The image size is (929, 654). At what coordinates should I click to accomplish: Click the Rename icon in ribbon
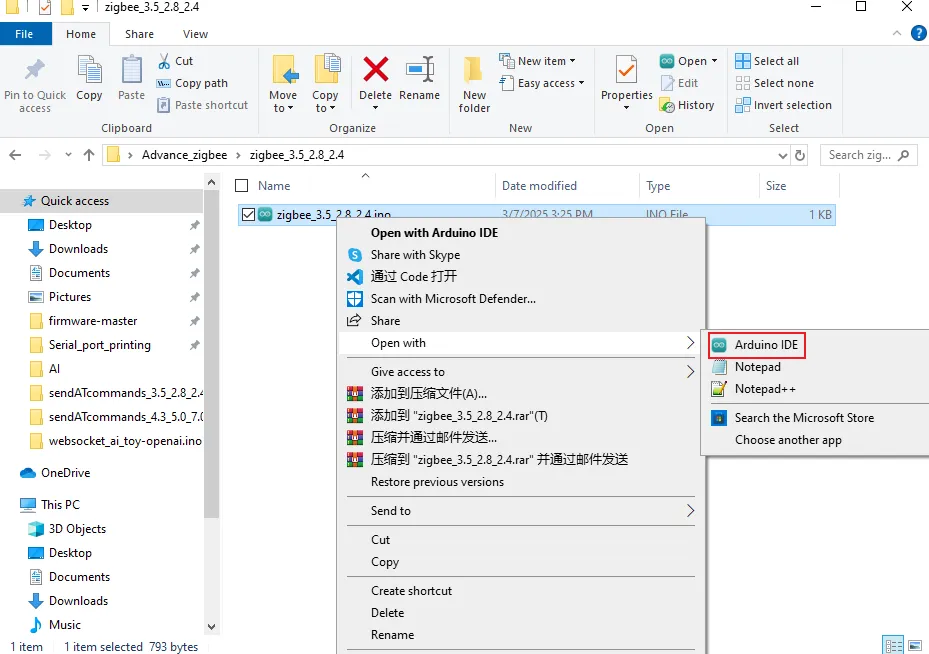[x=419, y=71]
